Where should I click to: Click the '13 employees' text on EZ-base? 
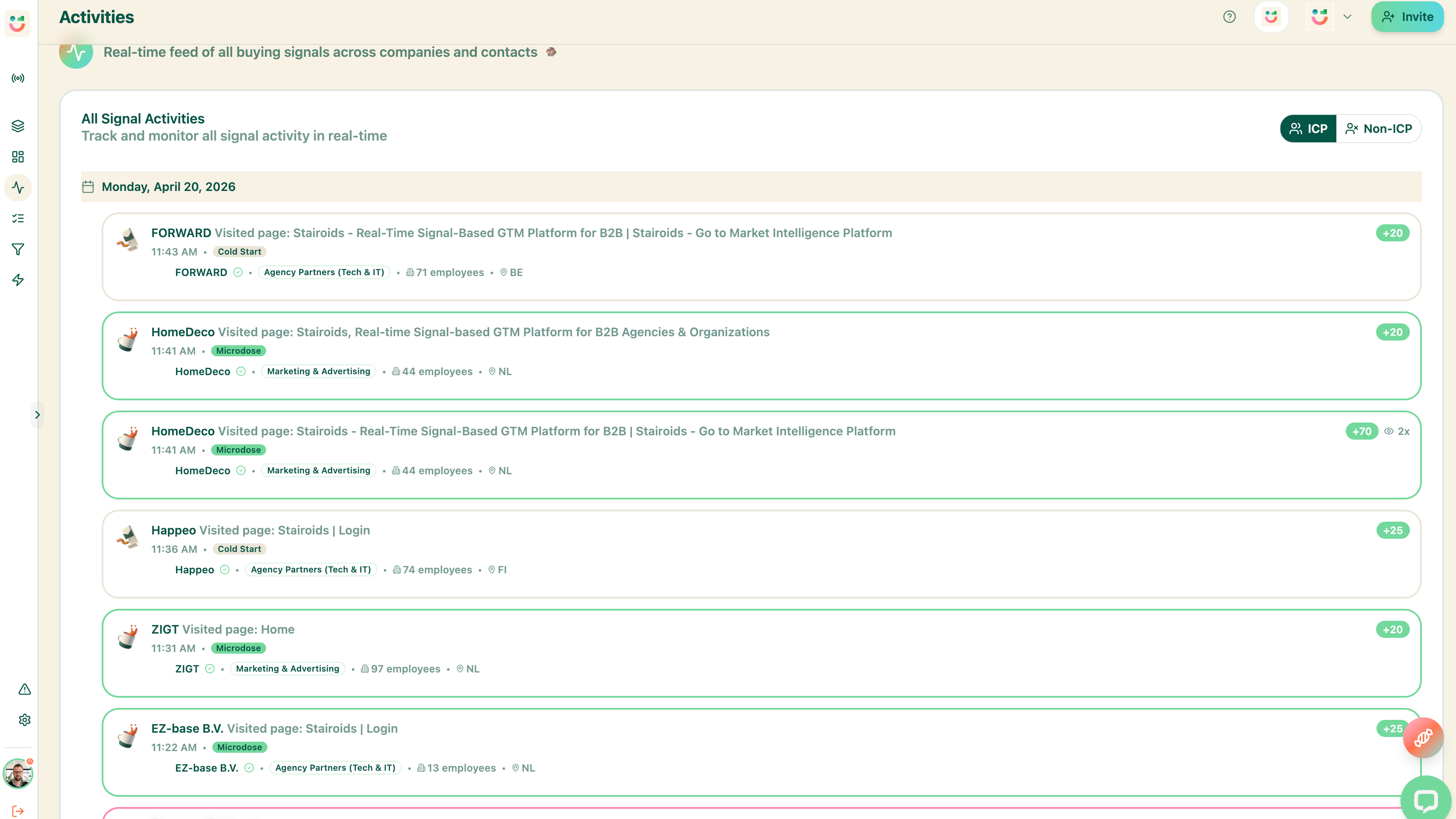(x=461, y=768)
